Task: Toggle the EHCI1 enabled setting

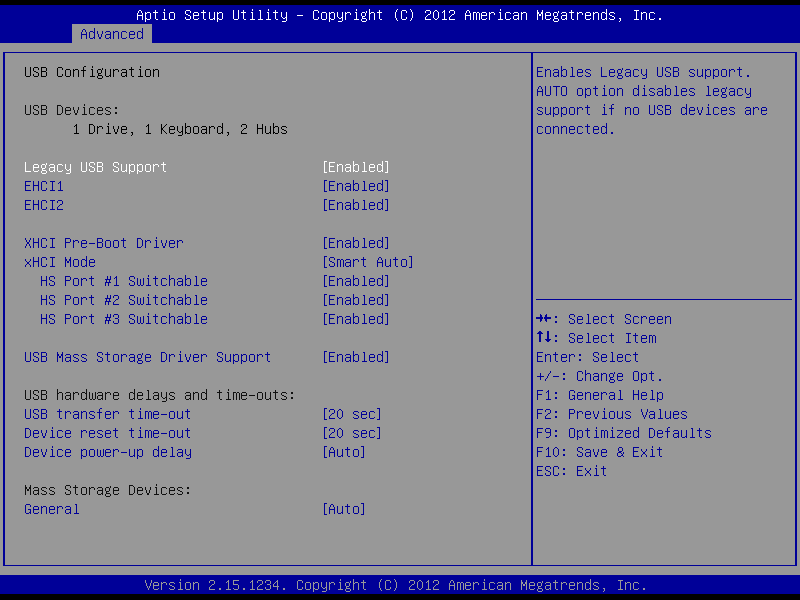Action: coord(355,186)
